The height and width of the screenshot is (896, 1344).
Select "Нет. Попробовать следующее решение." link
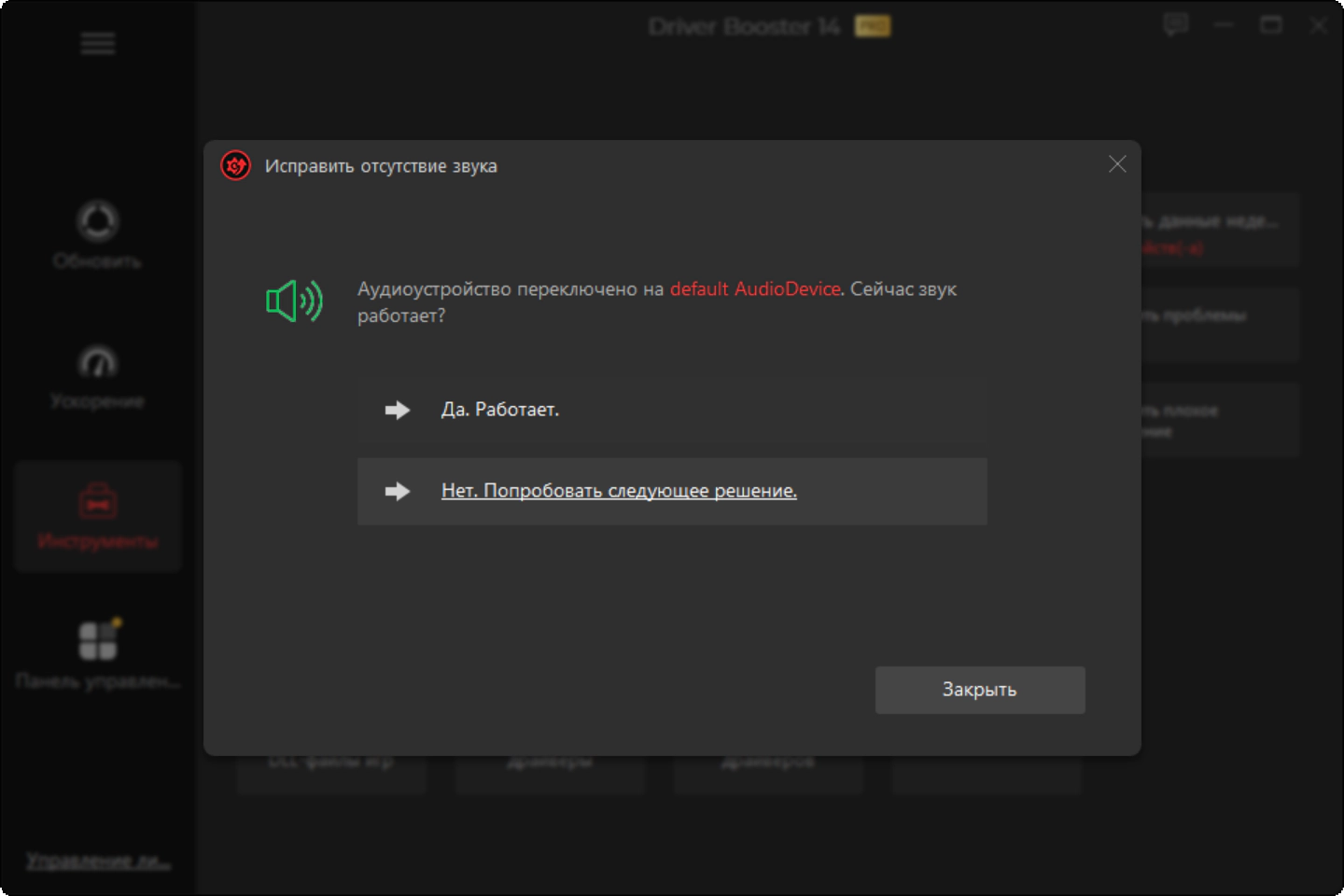(619, 491)
